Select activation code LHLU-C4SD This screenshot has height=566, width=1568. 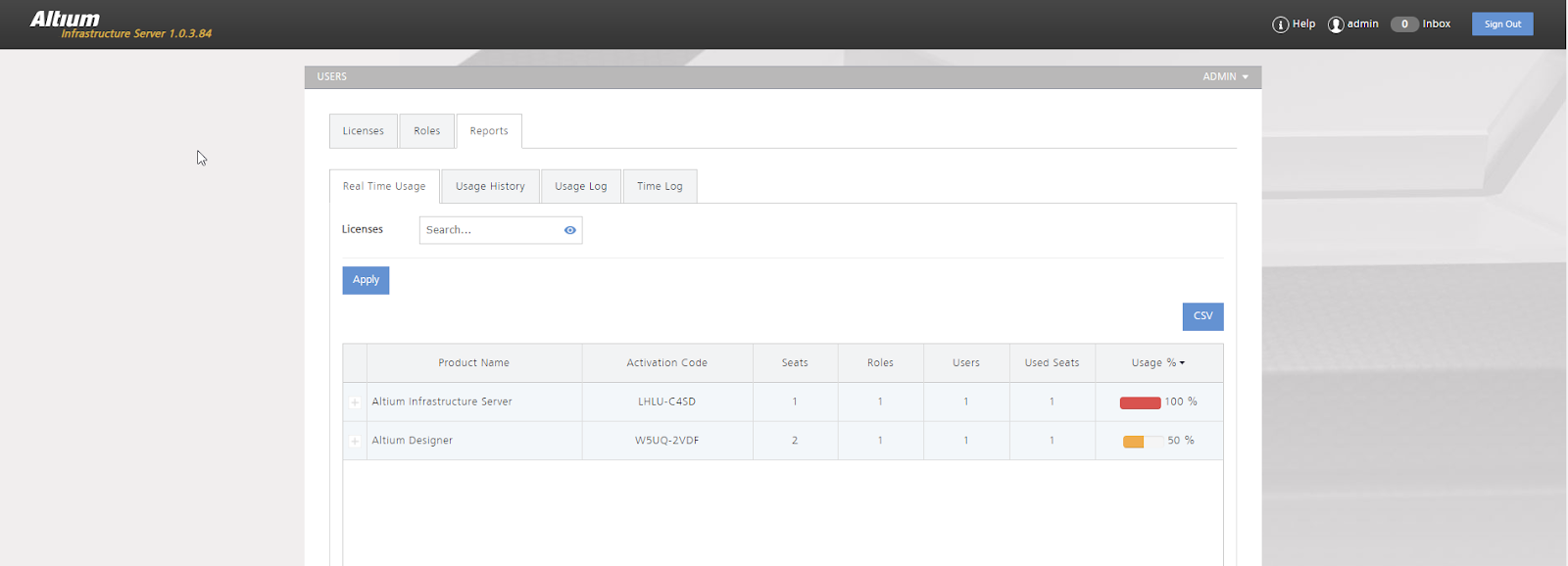pos(666,401)
